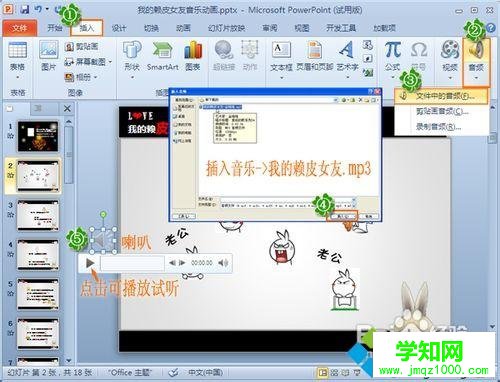Choose Audio from File (文件中的音频)
500x382 pixels.
click(x=441, y=96)
